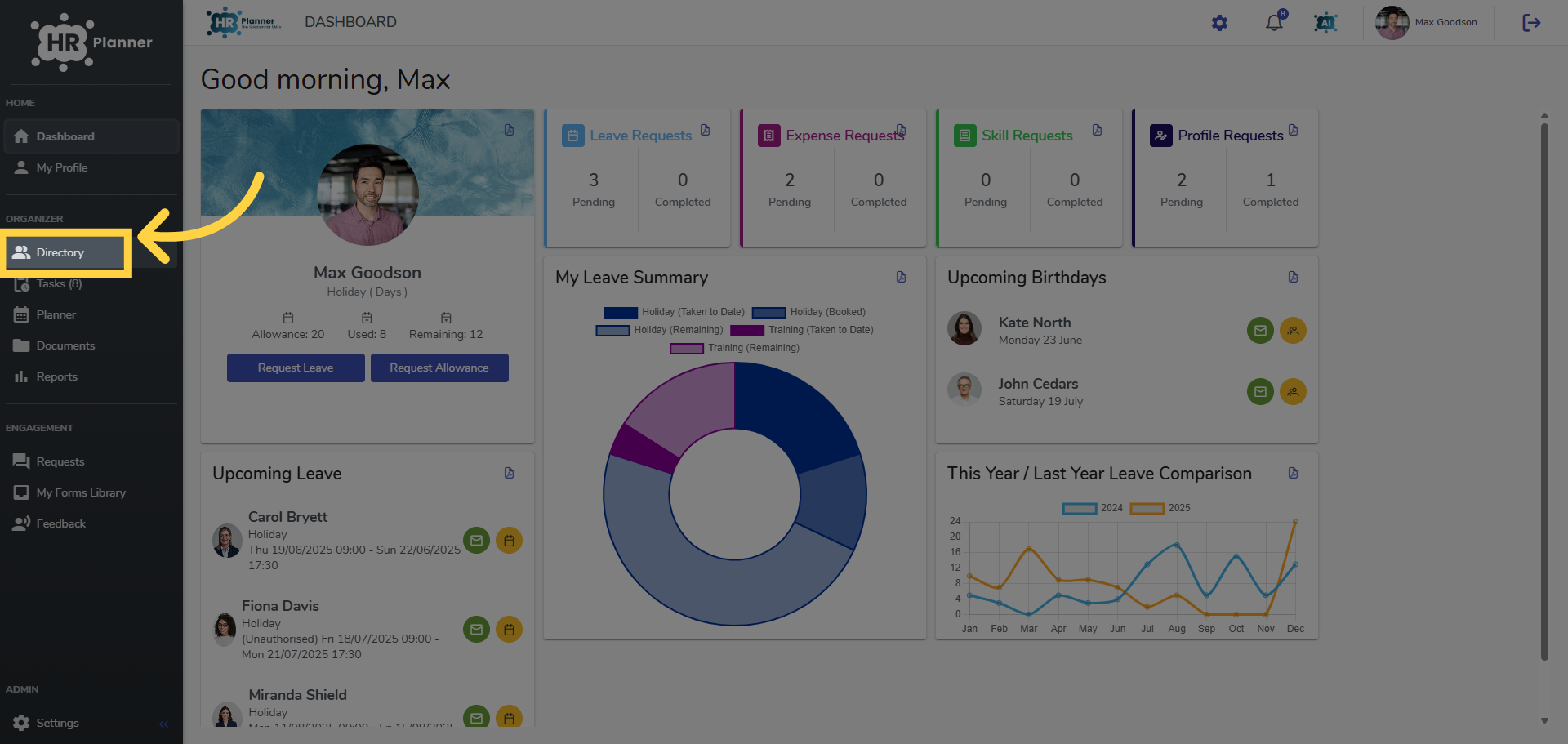Launch the AI assistant icon
1568x744 pixels.
(x=1325, y=23)
